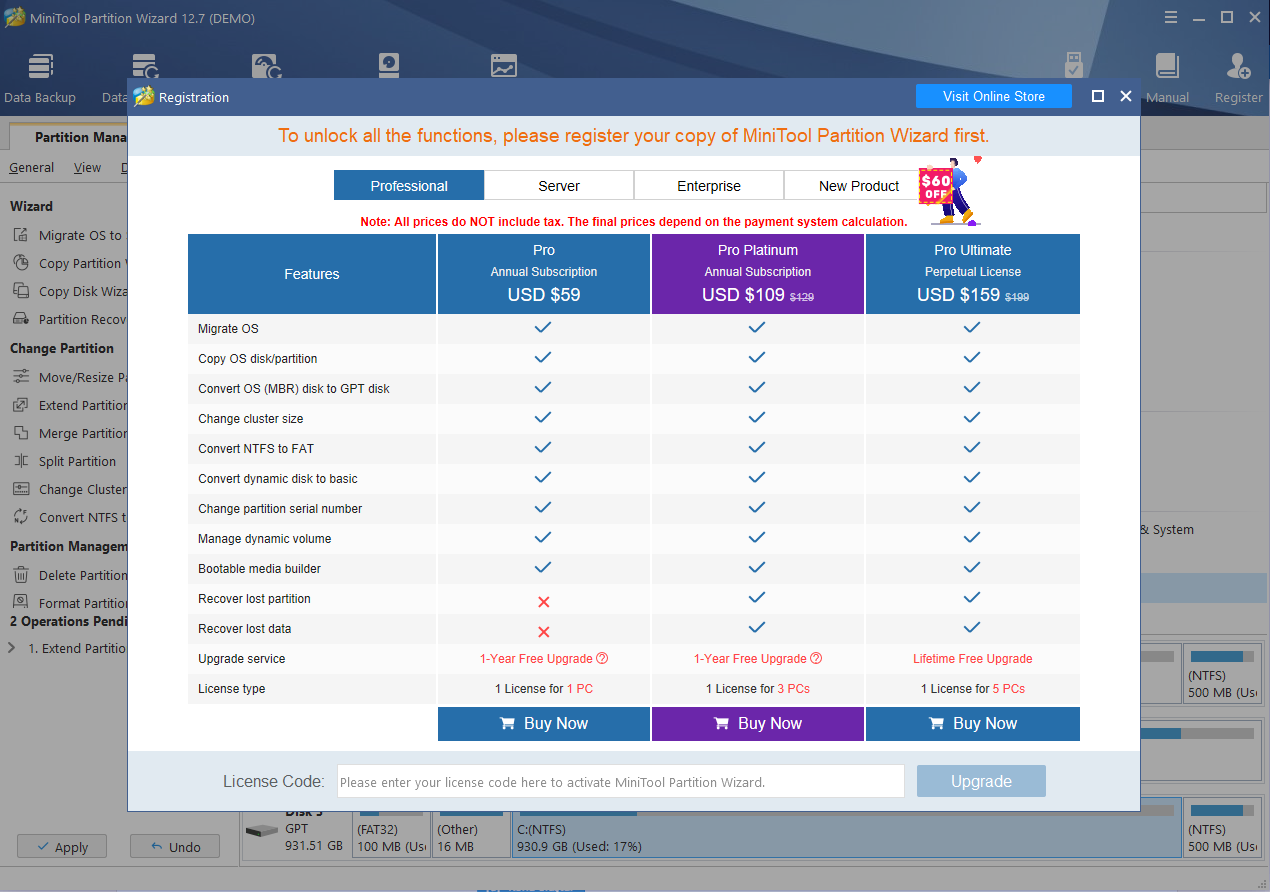Click Buy Now under Pro Platinum plan
Screen dimensions: 1270x892
[x=758, y=724]
